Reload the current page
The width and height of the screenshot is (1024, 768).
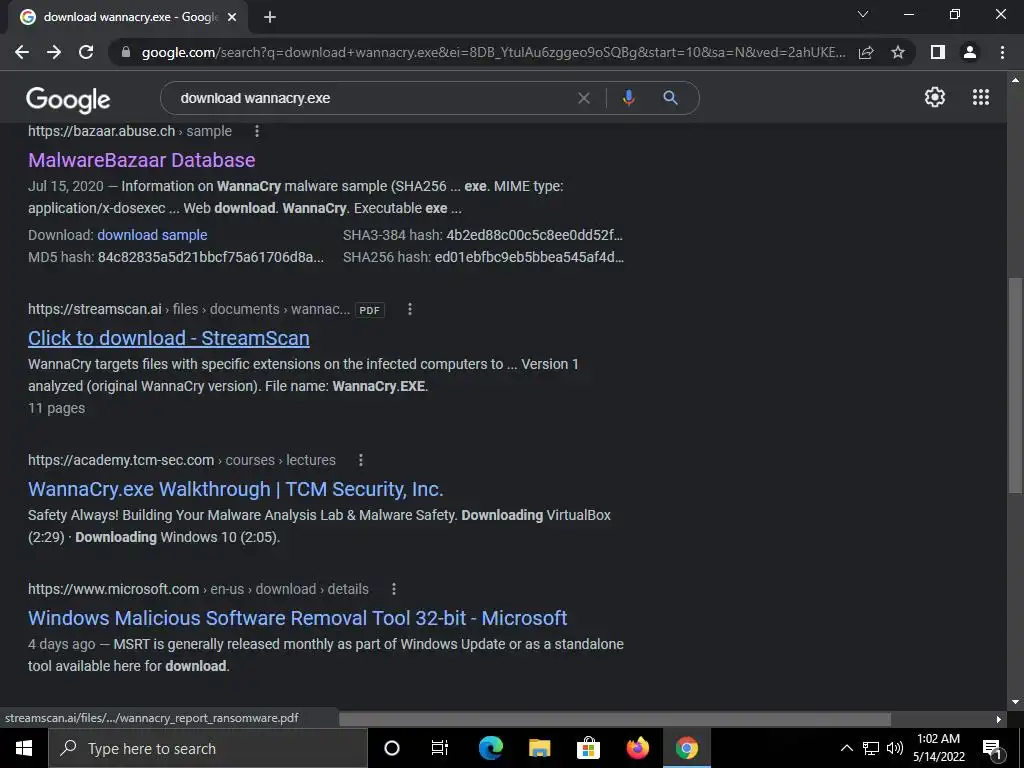86,52
